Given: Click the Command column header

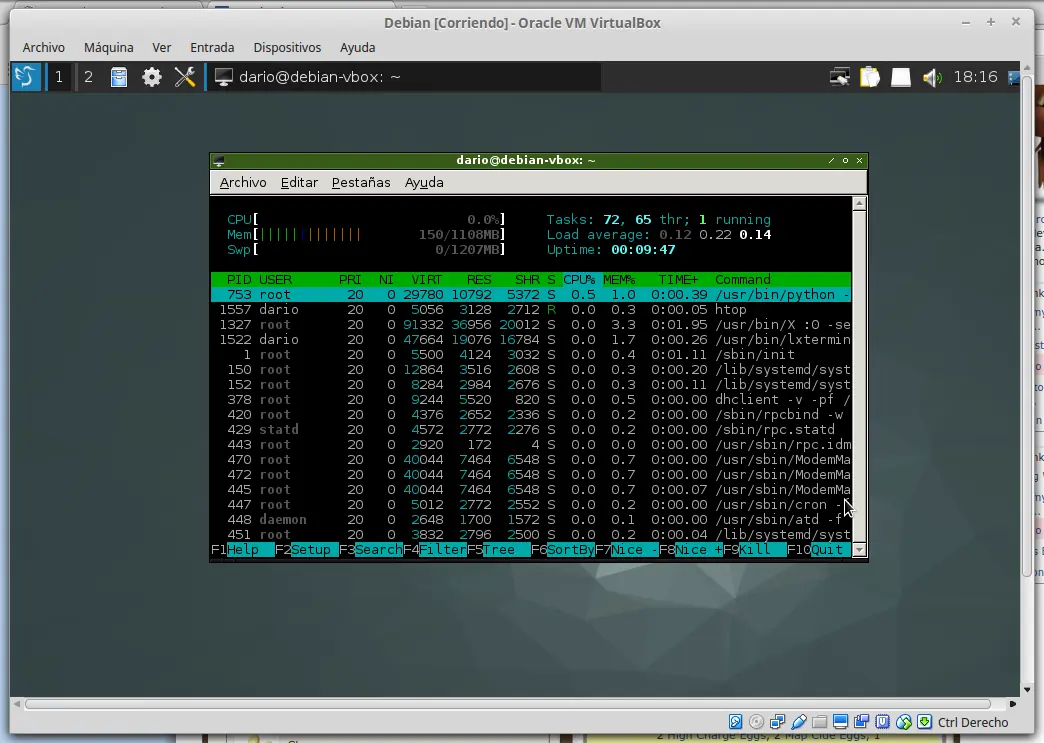Looking at the screenshot, I should pyautogui.click(x=743, y=280).
